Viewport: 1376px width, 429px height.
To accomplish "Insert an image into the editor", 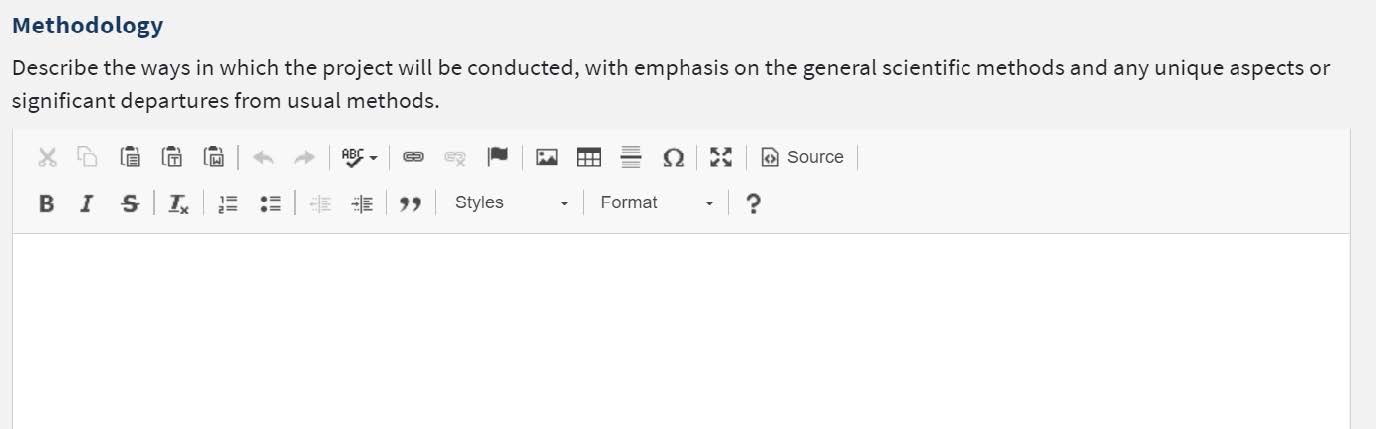I will pyautogui.click(x=547, y=157).
